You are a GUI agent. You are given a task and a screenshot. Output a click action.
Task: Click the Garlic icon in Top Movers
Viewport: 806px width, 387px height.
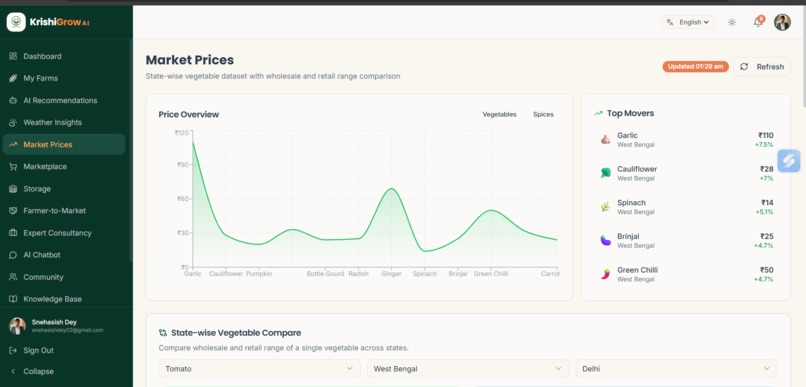point(606,139)
